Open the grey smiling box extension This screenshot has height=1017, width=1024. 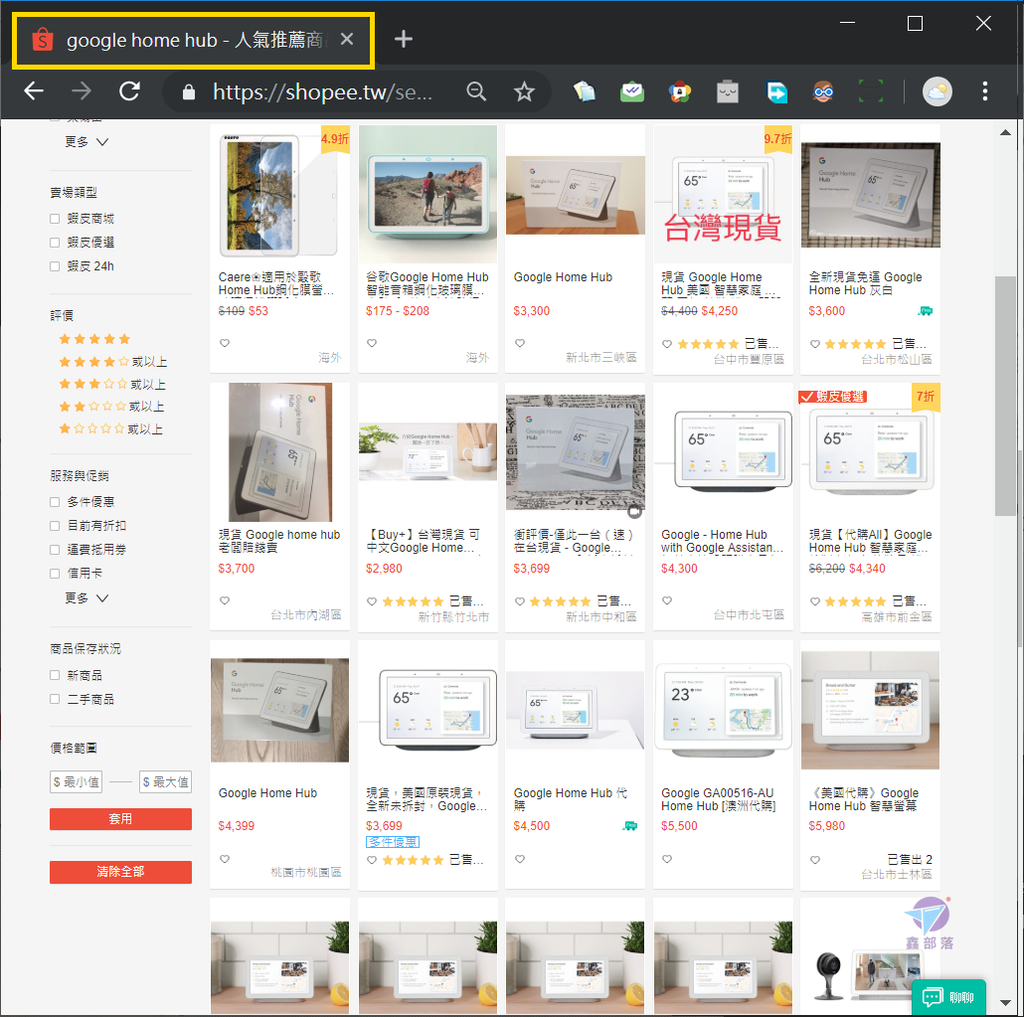click(727, 91)
